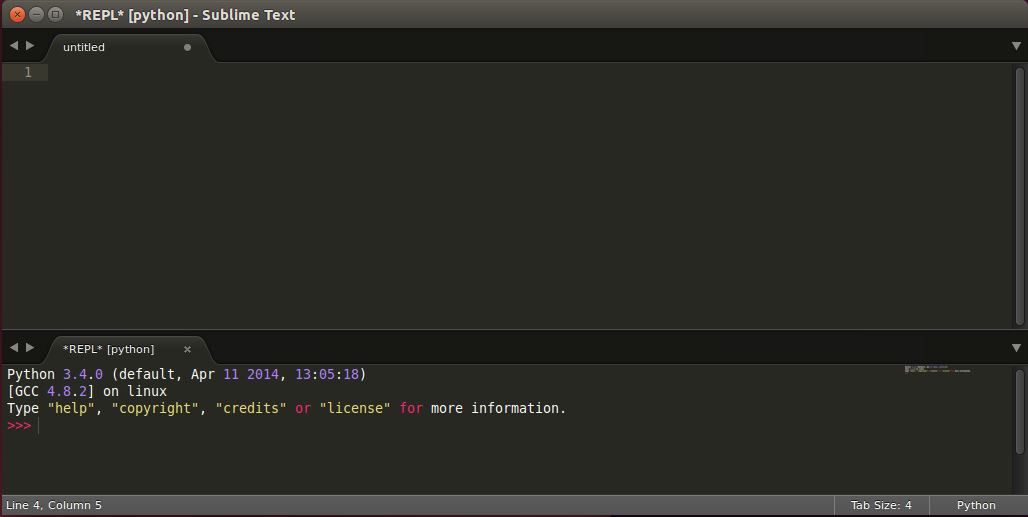Click time 13:05:18 in REPL banner

[327, 374]
